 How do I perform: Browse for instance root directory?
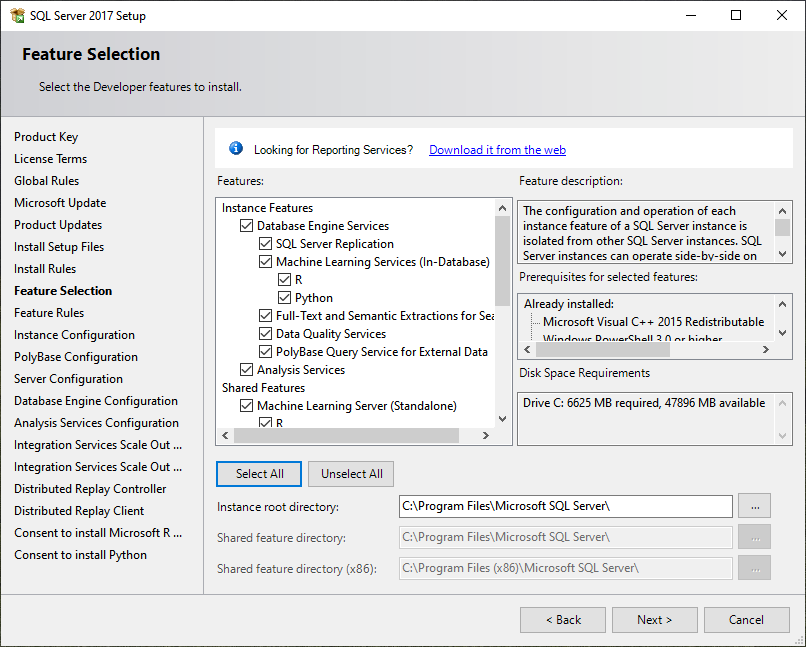pyautogui.click(x=754, y=506)
